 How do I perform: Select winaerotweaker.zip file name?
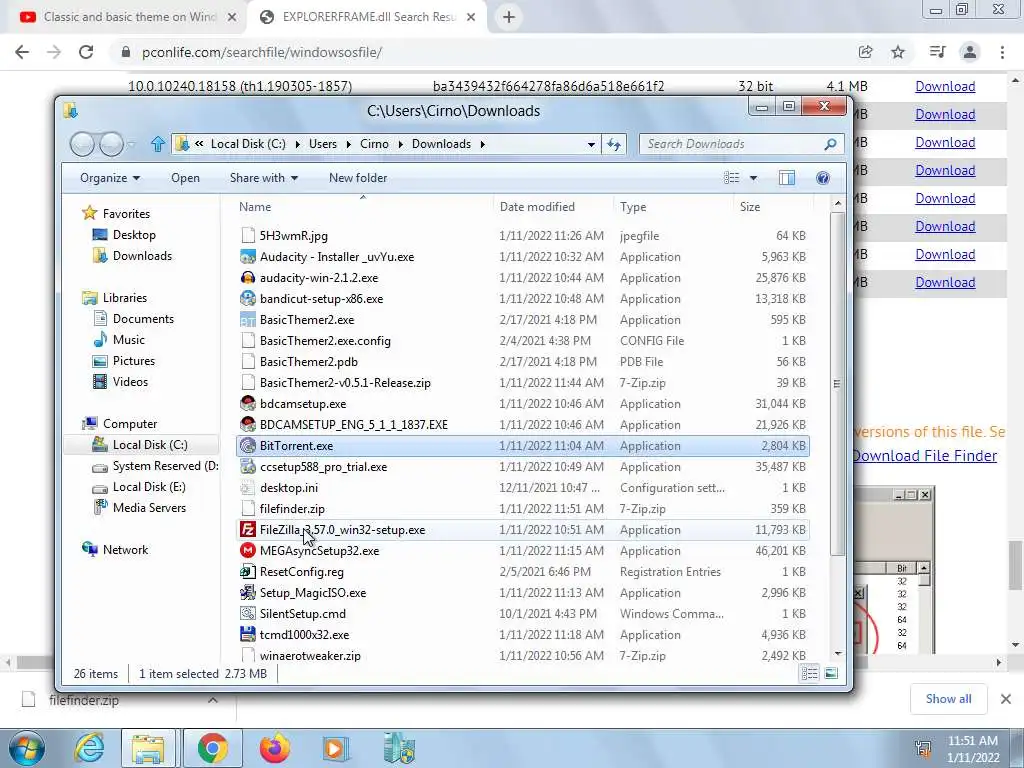coord(310,655)
